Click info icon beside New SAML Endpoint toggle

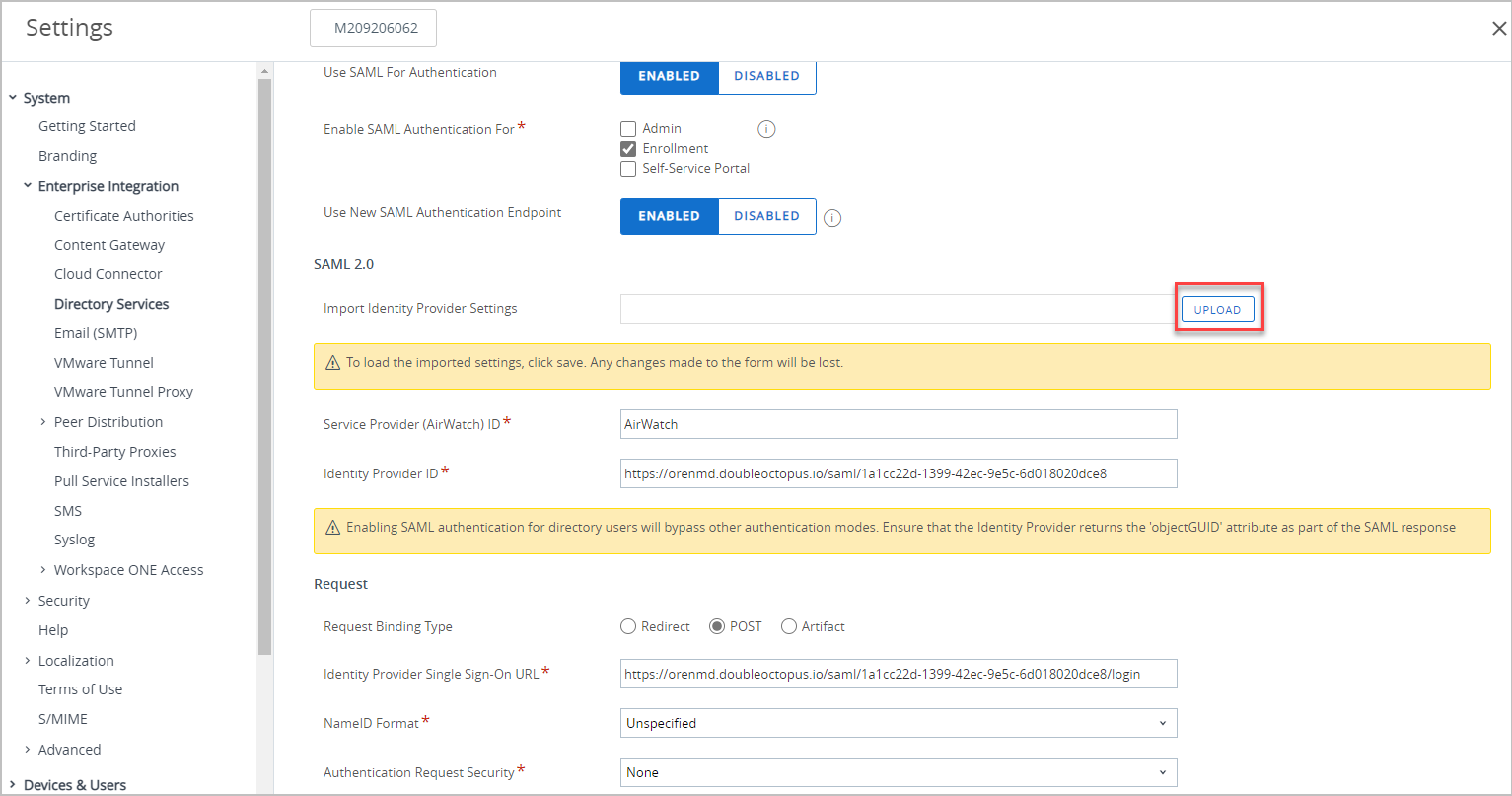[x=832, y=218]
